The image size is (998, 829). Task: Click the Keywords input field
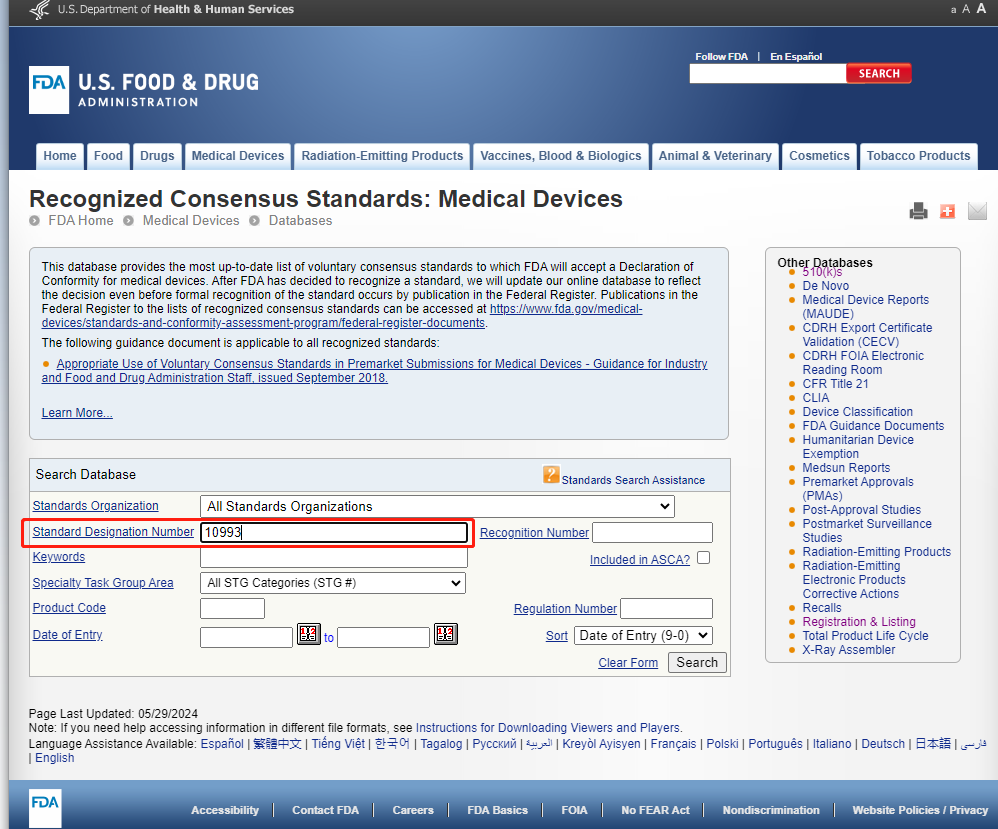click(x=334, y=558)
